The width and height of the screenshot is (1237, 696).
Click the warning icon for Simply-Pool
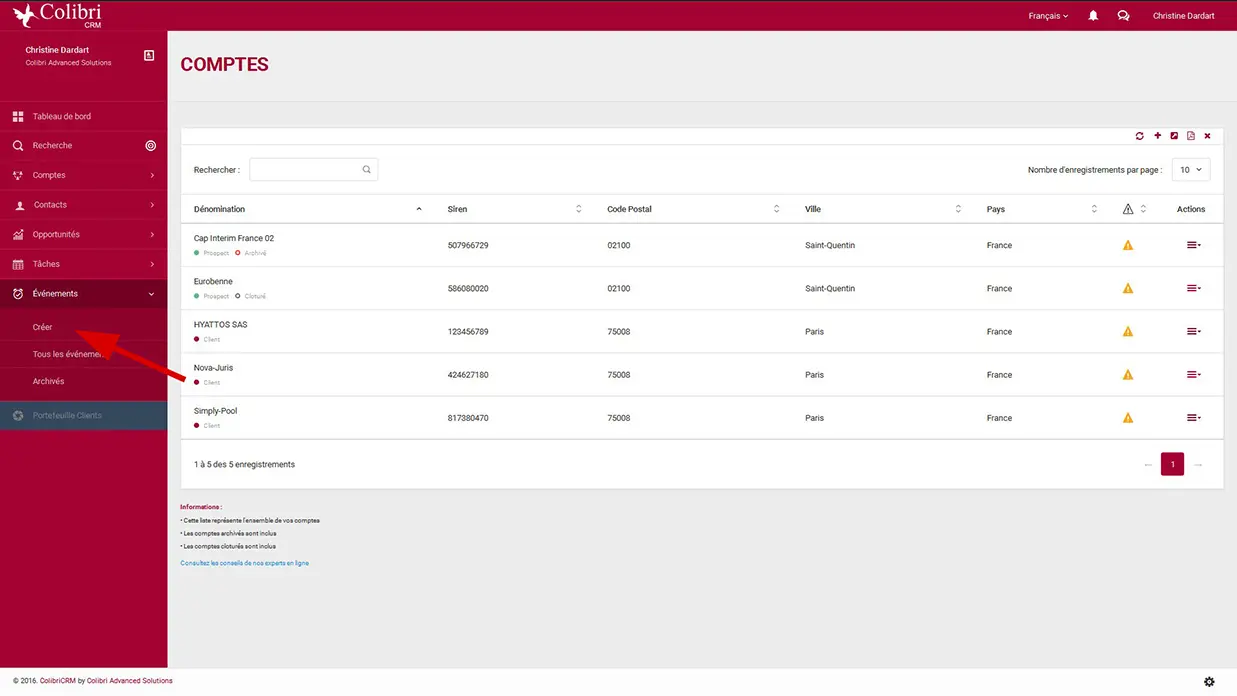1128,418
